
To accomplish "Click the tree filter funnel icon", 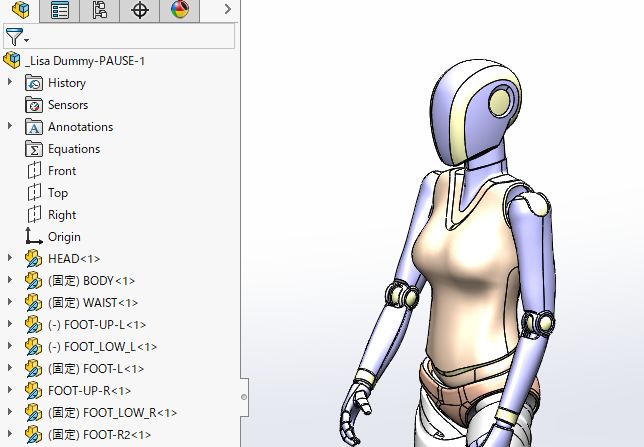I will 14,37.
